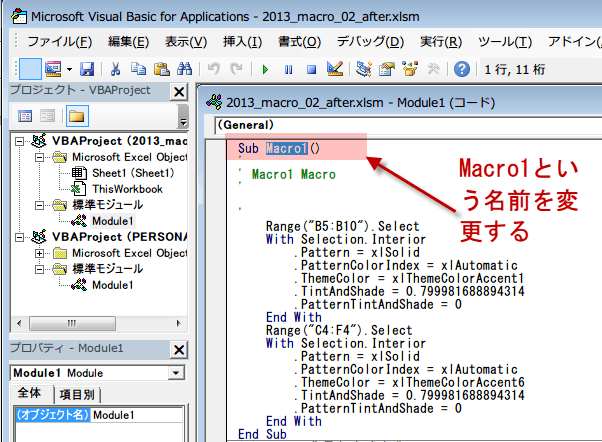Click the Copy icon in toolbar
The width and height of the screenshot is (602, 442).
[x=138, y=70]
